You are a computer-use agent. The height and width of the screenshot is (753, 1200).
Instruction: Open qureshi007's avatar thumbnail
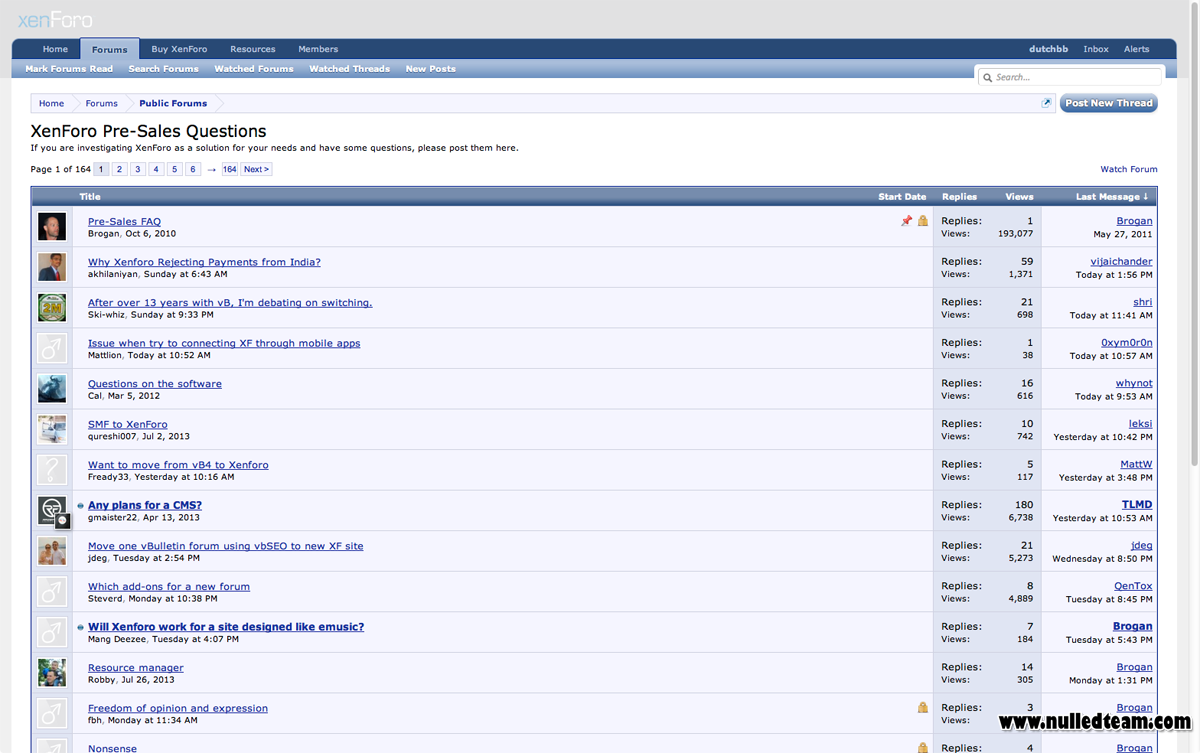(52, 430)
